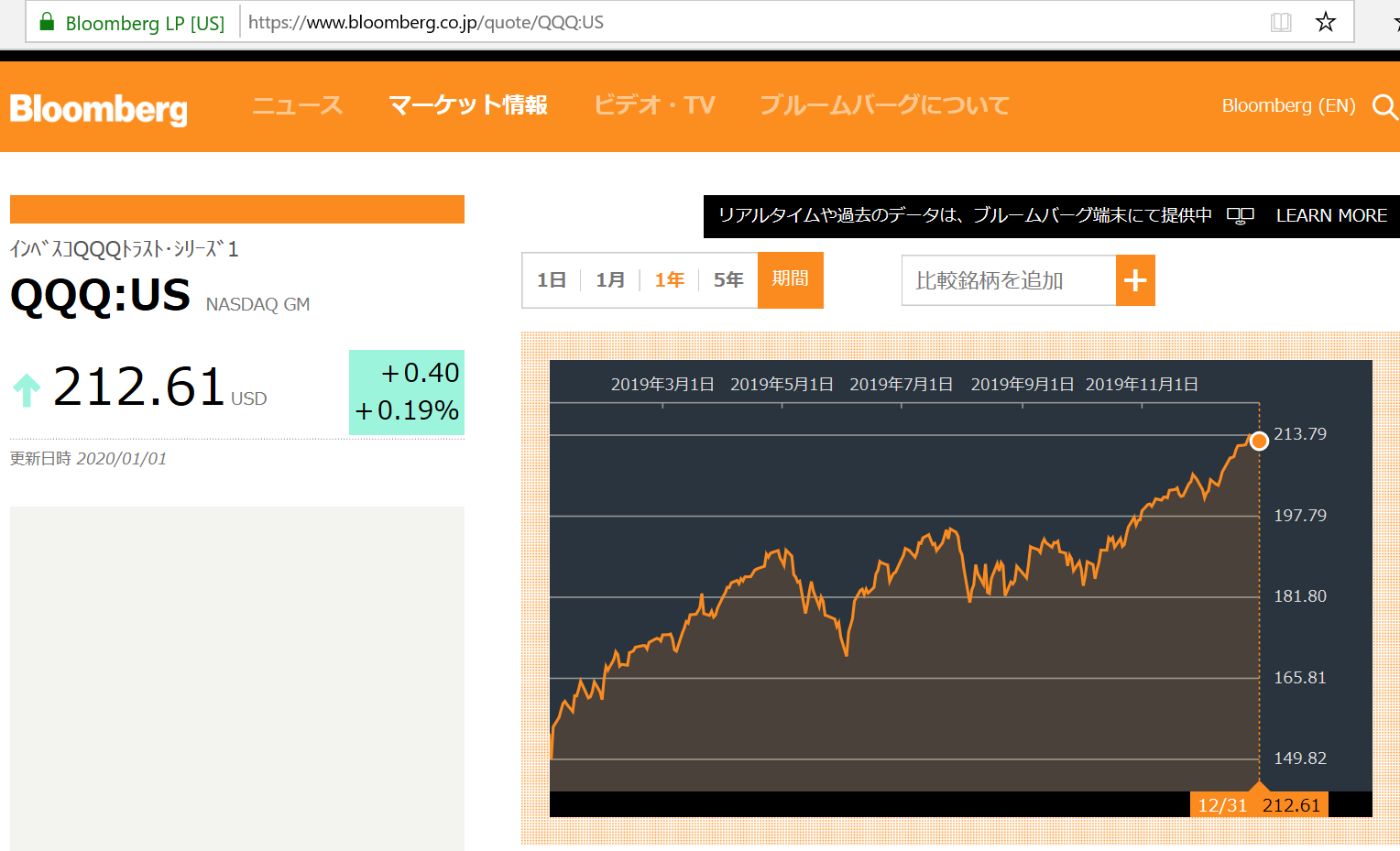The width and height of the screenshot is (1400, 851).
Task: Click the 12/31 212.61 chart tooltip label
Action: 1259,805
